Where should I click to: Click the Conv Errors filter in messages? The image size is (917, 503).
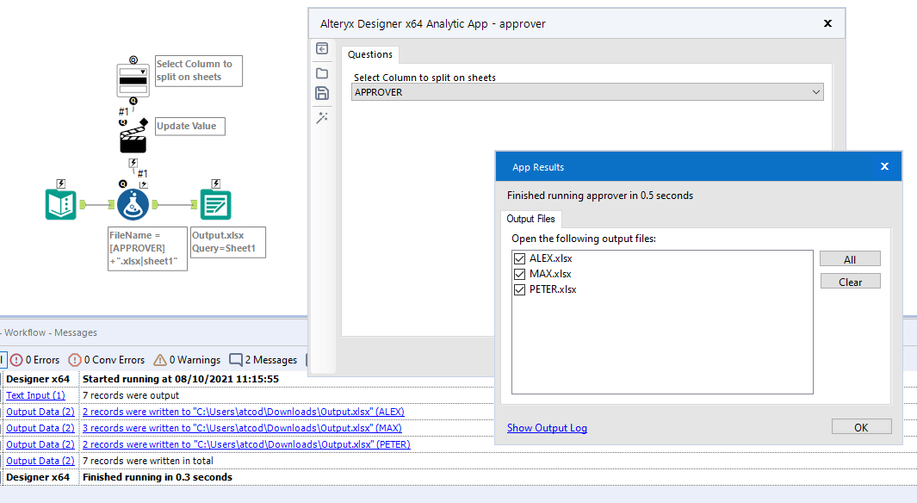tap(106, 360)
